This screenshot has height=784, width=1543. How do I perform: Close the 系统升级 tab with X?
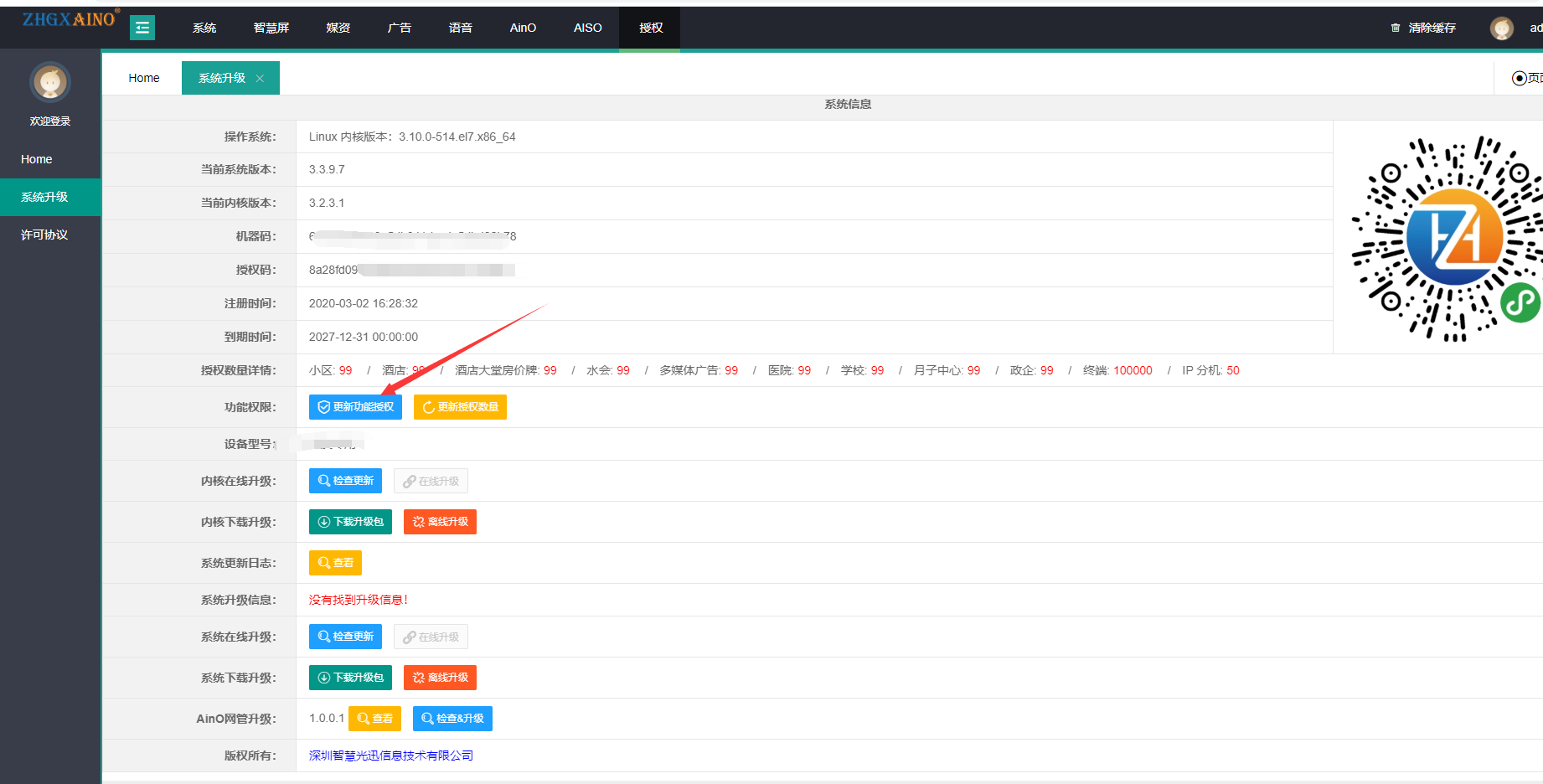point(261,79)
